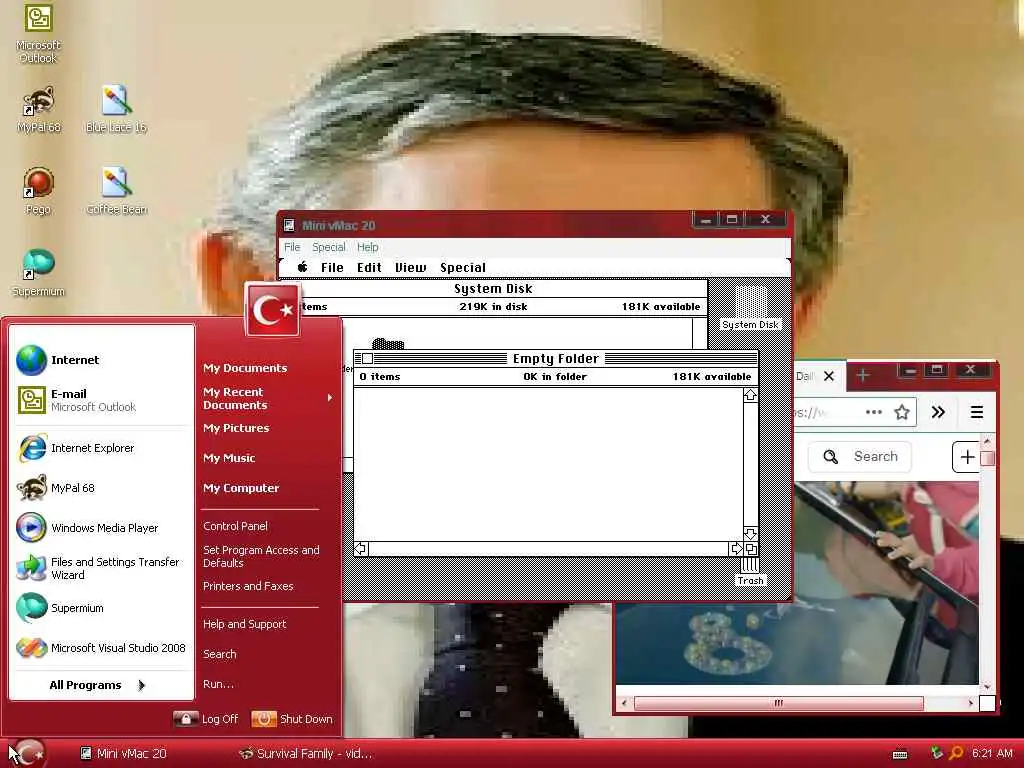Click the Shut Down button

point(292,719)
